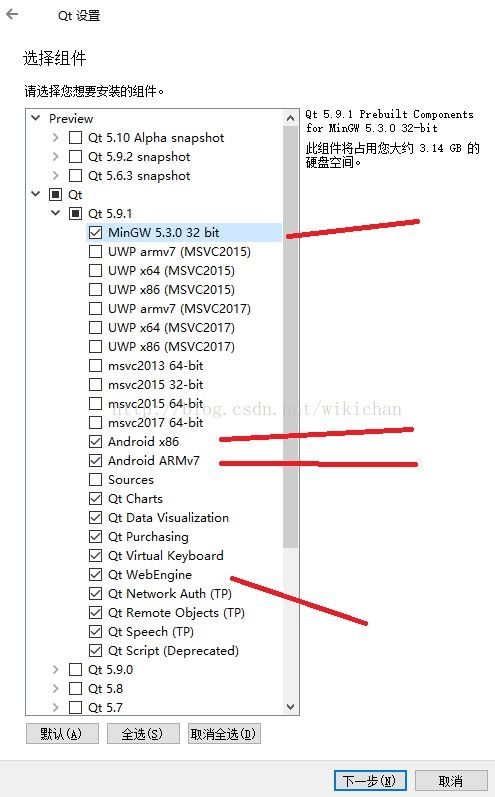This screenshot has height=797, width=495.
Task: Click 下一步(N) next button
Action: 370,780
